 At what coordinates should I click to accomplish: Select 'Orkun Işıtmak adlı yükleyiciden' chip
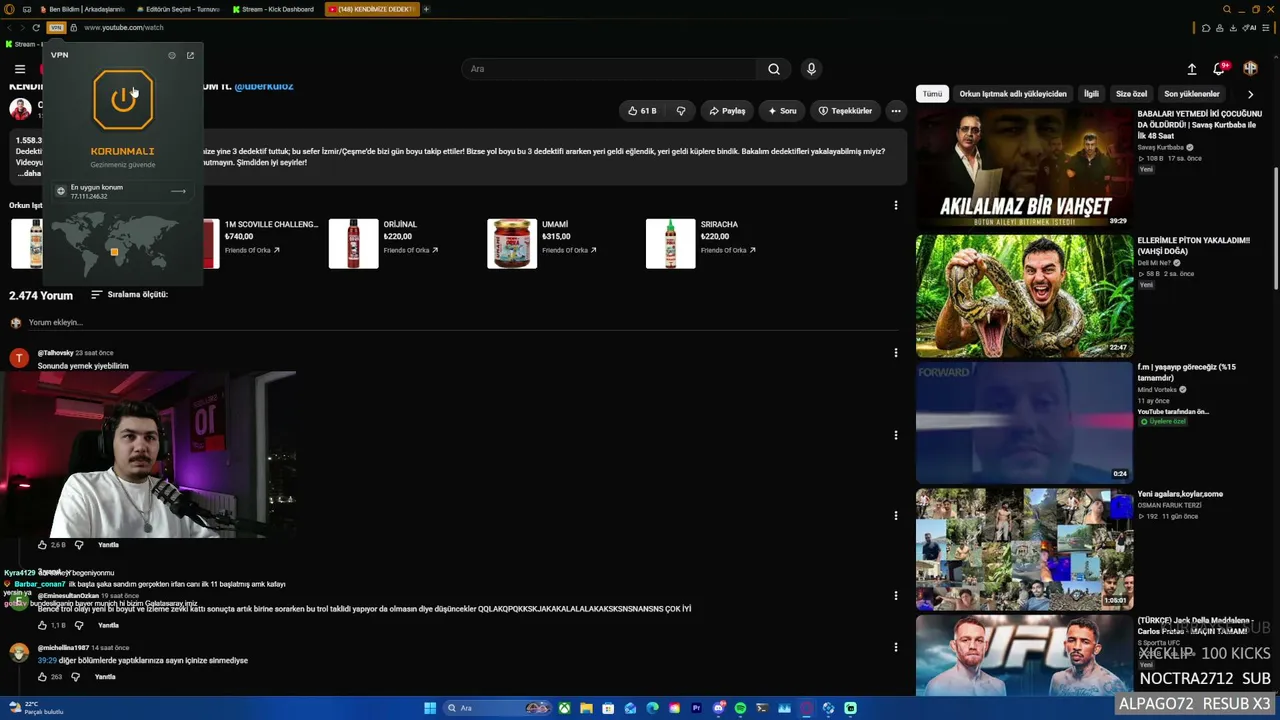tap(1013, 94)
